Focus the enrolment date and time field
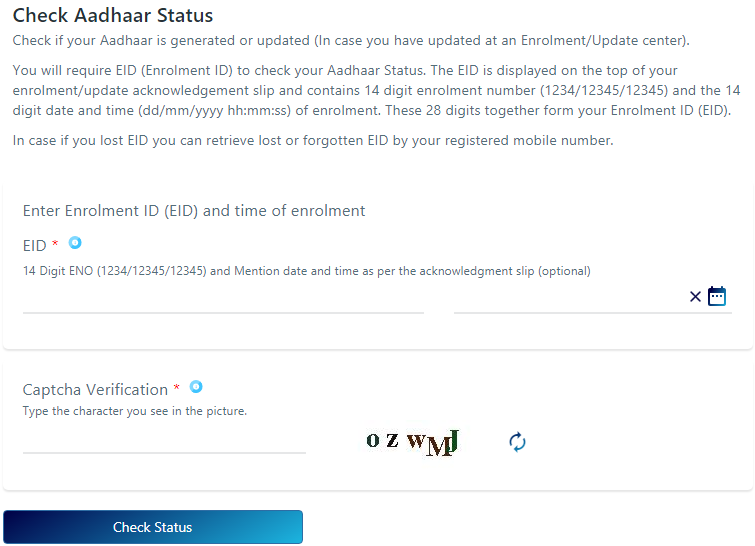The image size is (755, 546). 570,299
